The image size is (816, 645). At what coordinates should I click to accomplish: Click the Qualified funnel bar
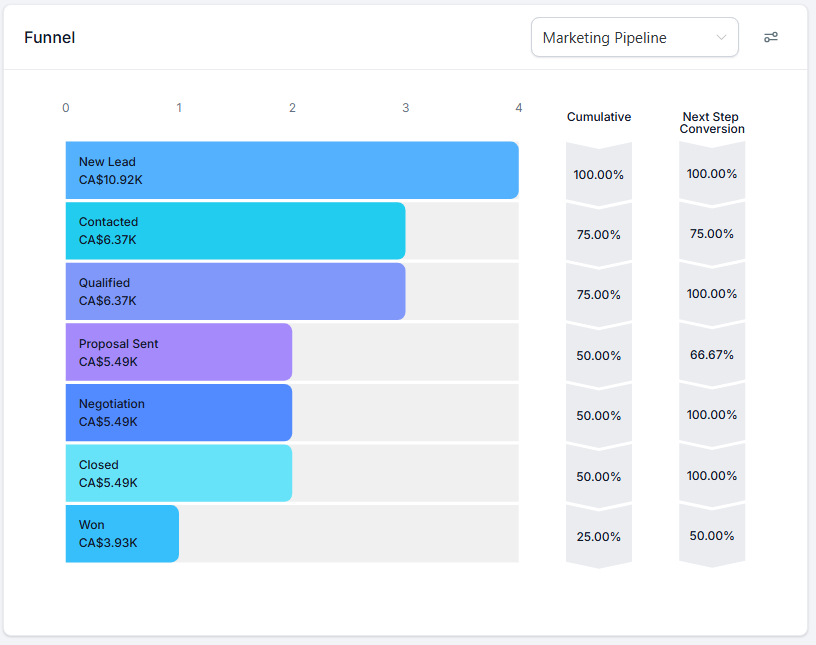pyautogui.click(x=235, y=292)
